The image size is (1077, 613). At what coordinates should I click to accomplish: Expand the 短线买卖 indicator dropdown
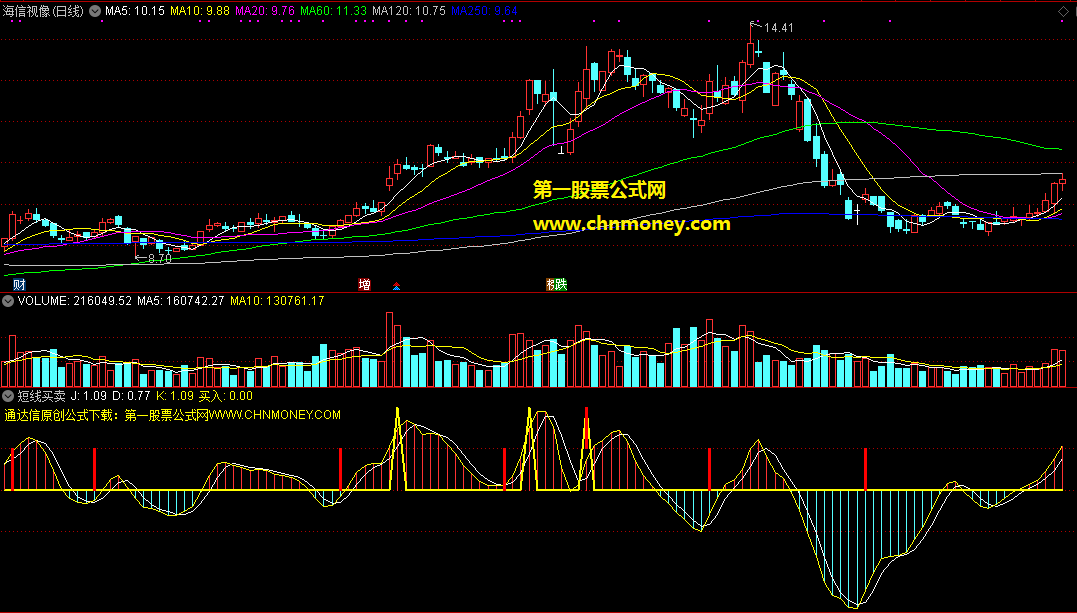click(8, 396)
